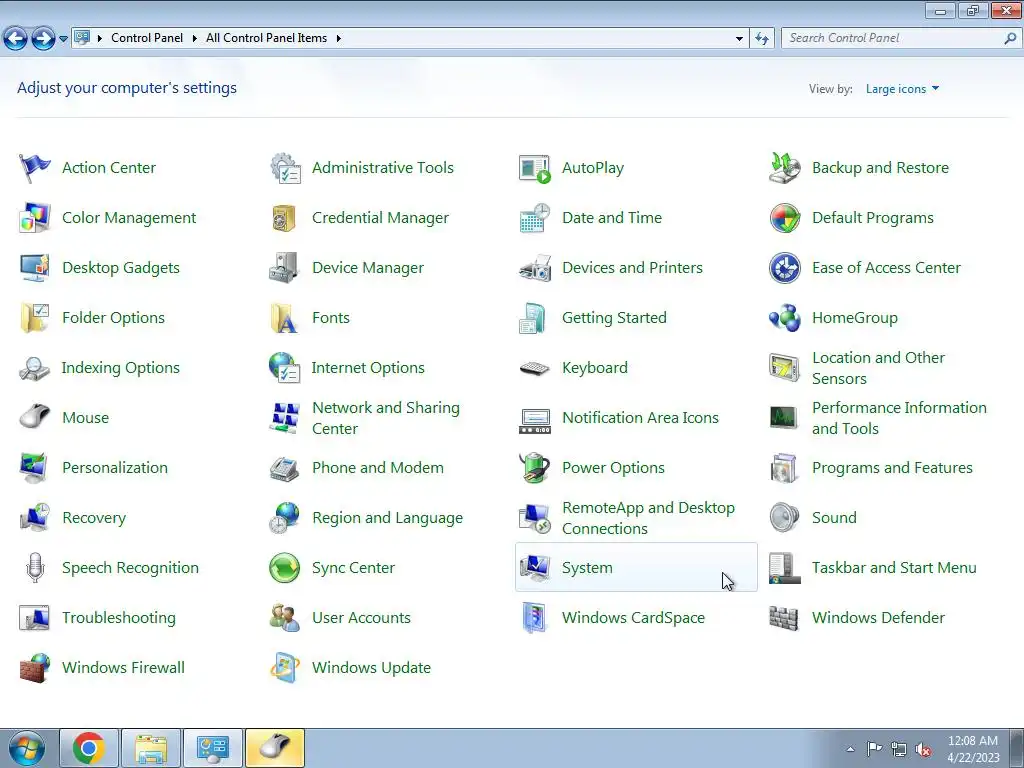Image resolution: width=1024 pixels, height=768 pixels.
Task: Open the Administrative Tools gear icon
Action: point(285,168)
